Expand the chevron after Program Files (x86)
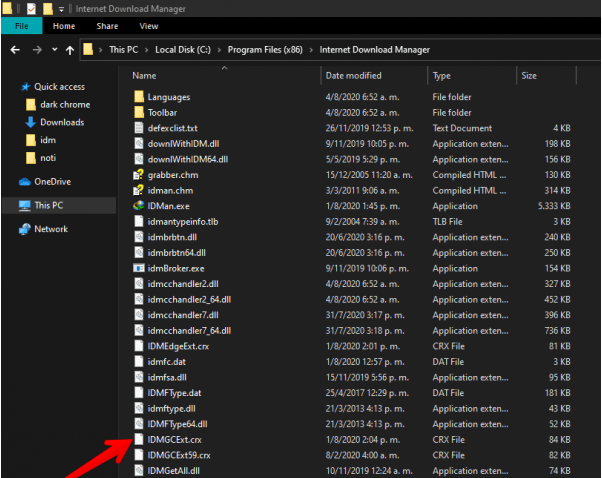 point(311,50)
